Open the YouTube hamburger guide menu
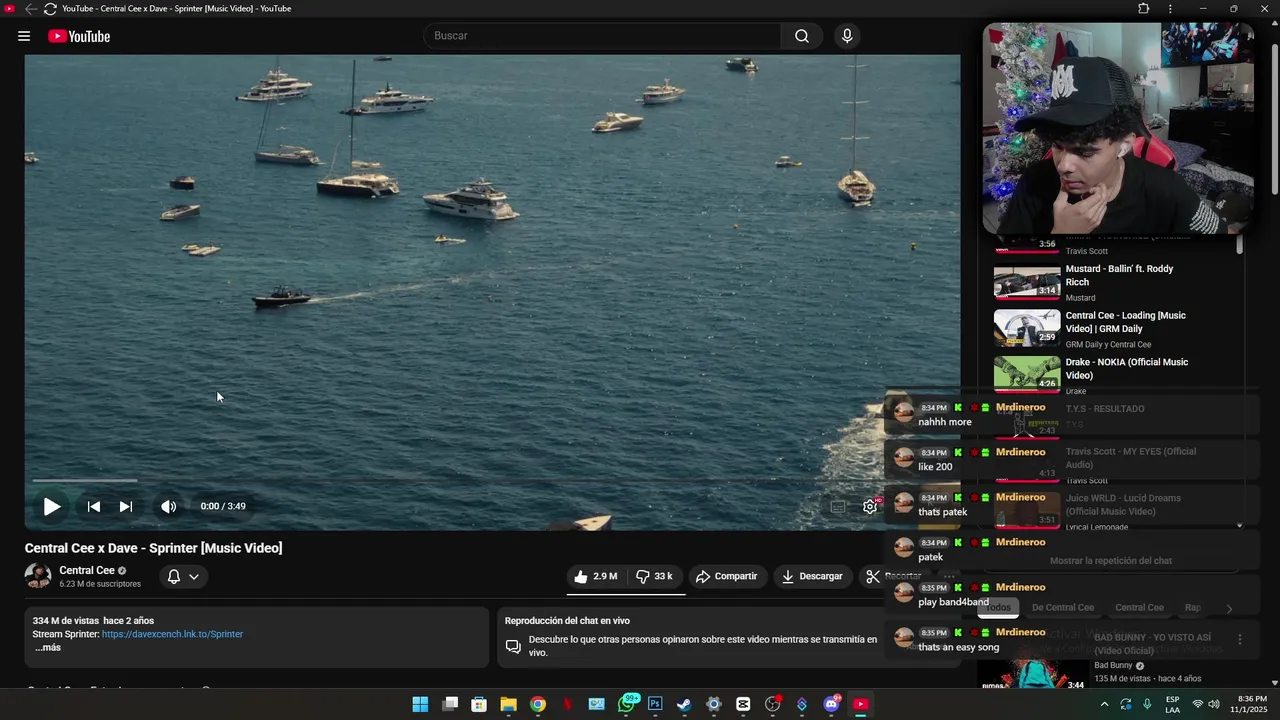This screenshot has height=720, width=1280. coord(24,36)
